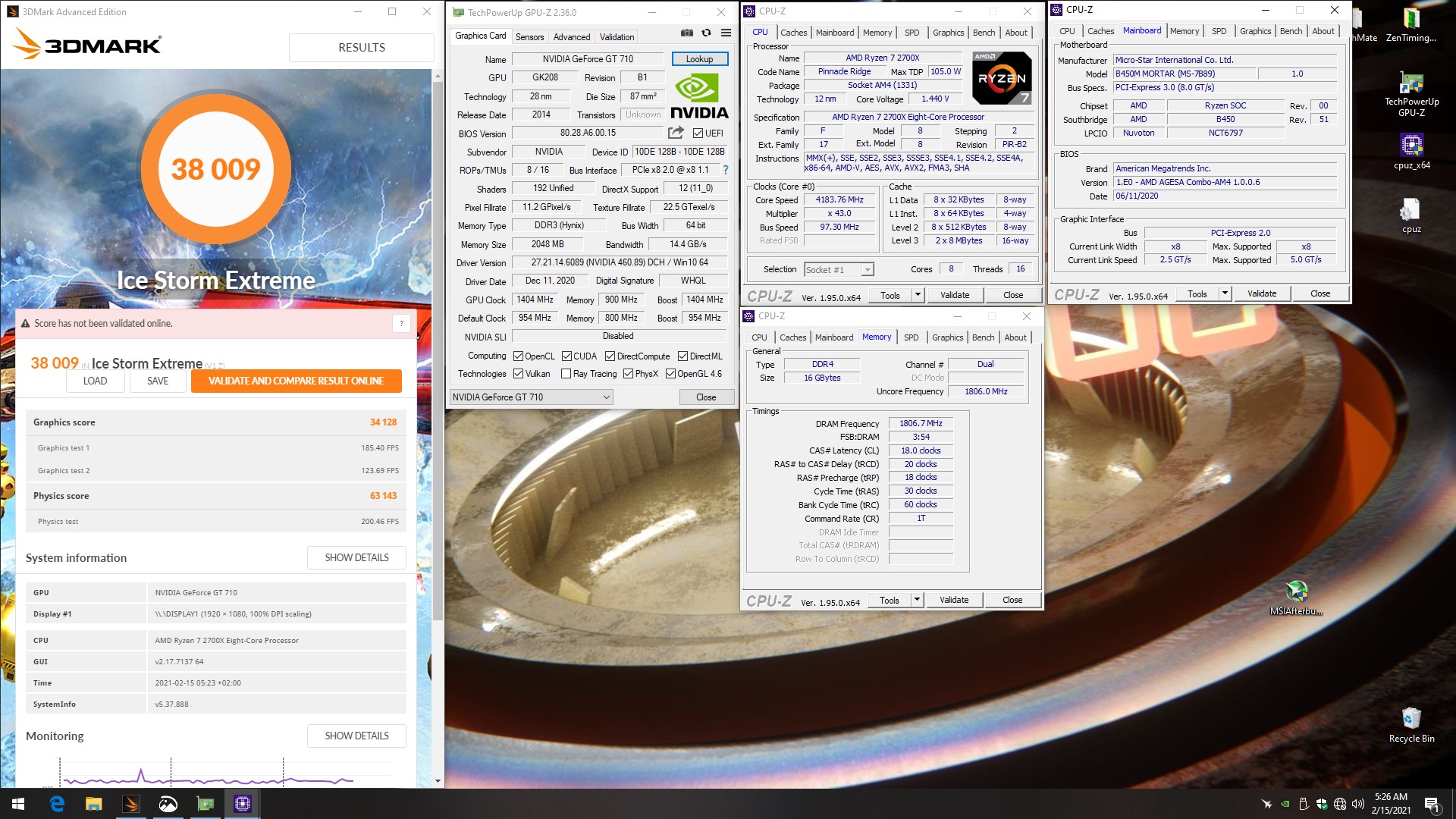Toggle the OpenCL checkbox

[x=518, y=356]
